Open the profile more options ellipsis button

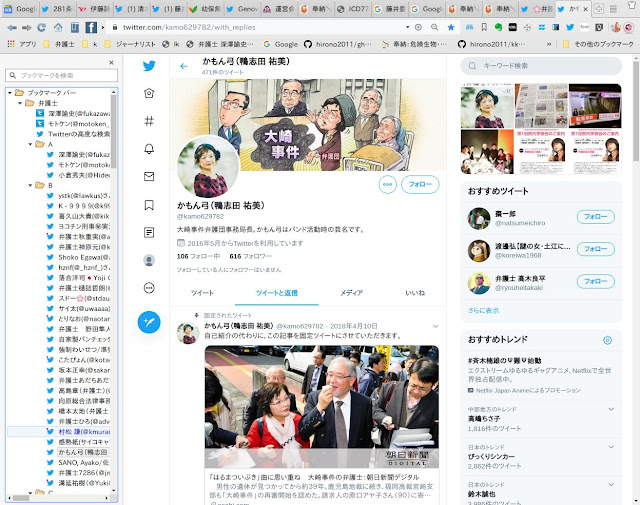coord(387,185)
